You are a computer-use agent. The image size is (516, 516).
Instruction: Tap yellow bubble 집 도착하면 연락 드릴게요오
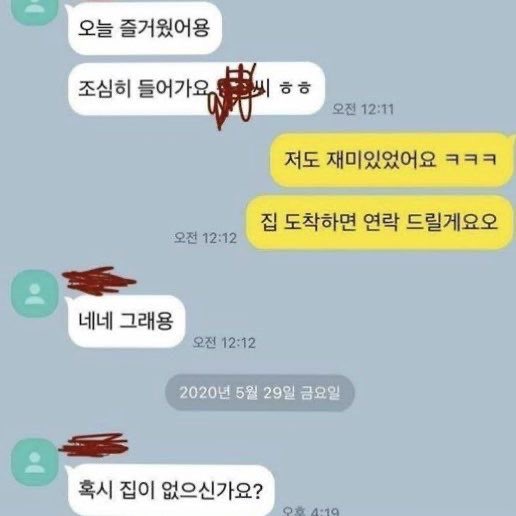tap(379, 222)
